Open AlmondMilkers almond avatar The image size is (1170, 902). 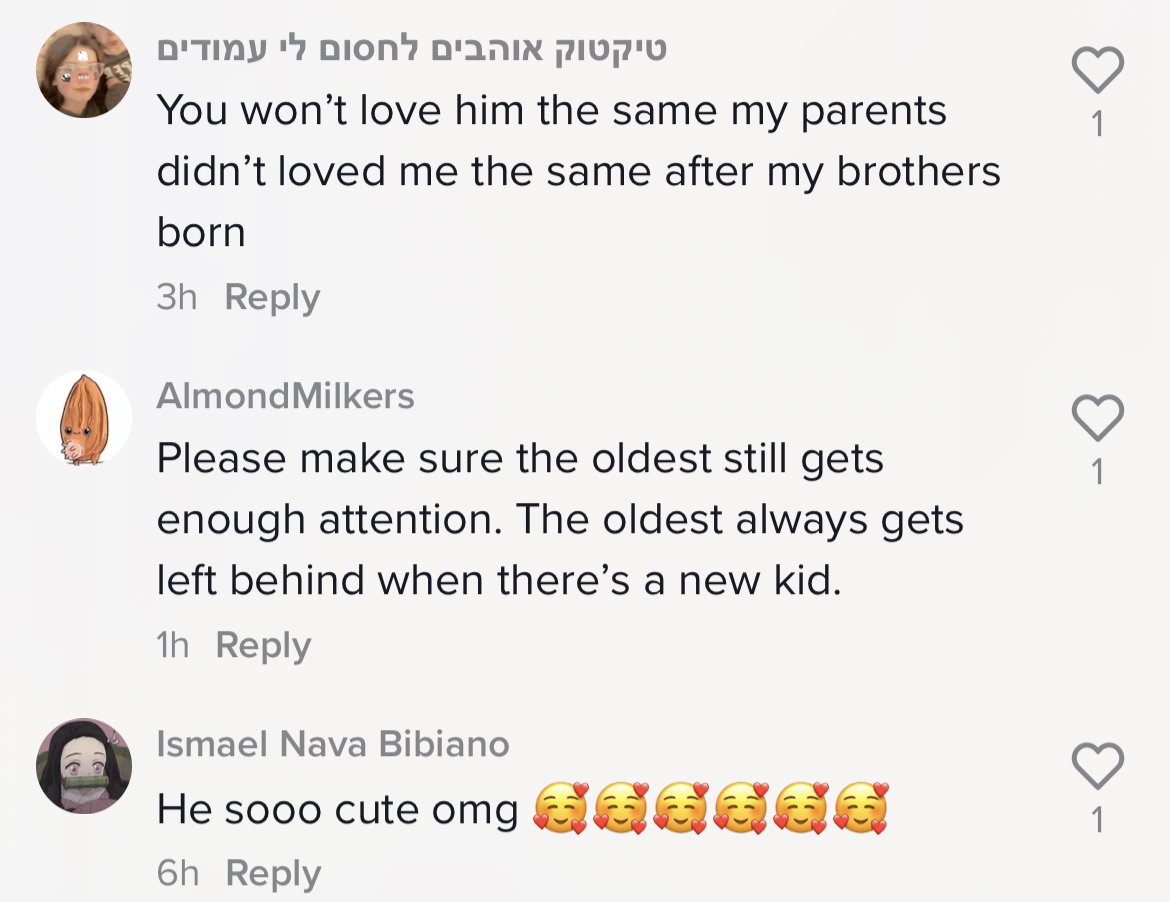[x=84, y=418]
